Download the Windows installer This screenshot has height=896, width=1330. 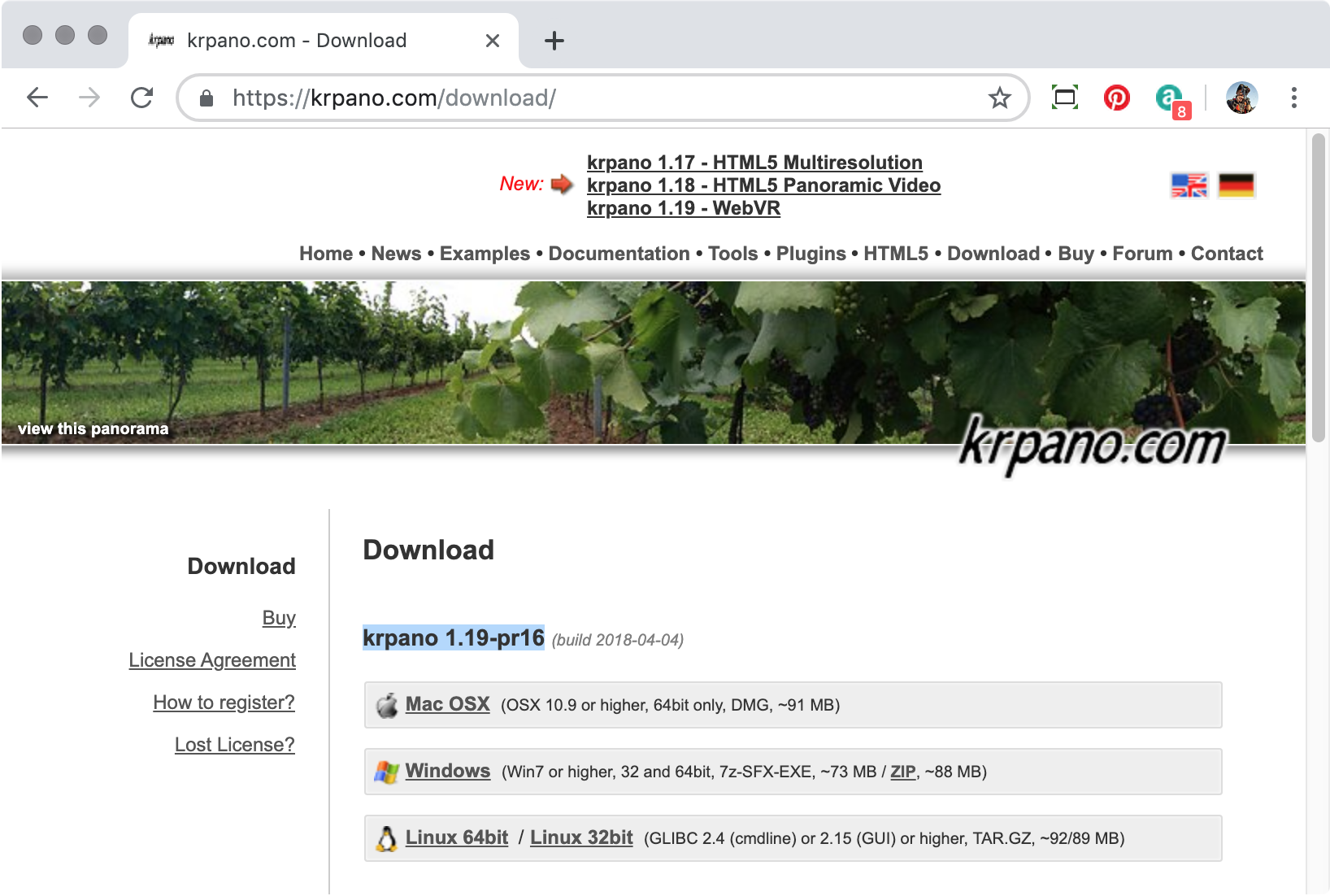click(x=448, y=771)
